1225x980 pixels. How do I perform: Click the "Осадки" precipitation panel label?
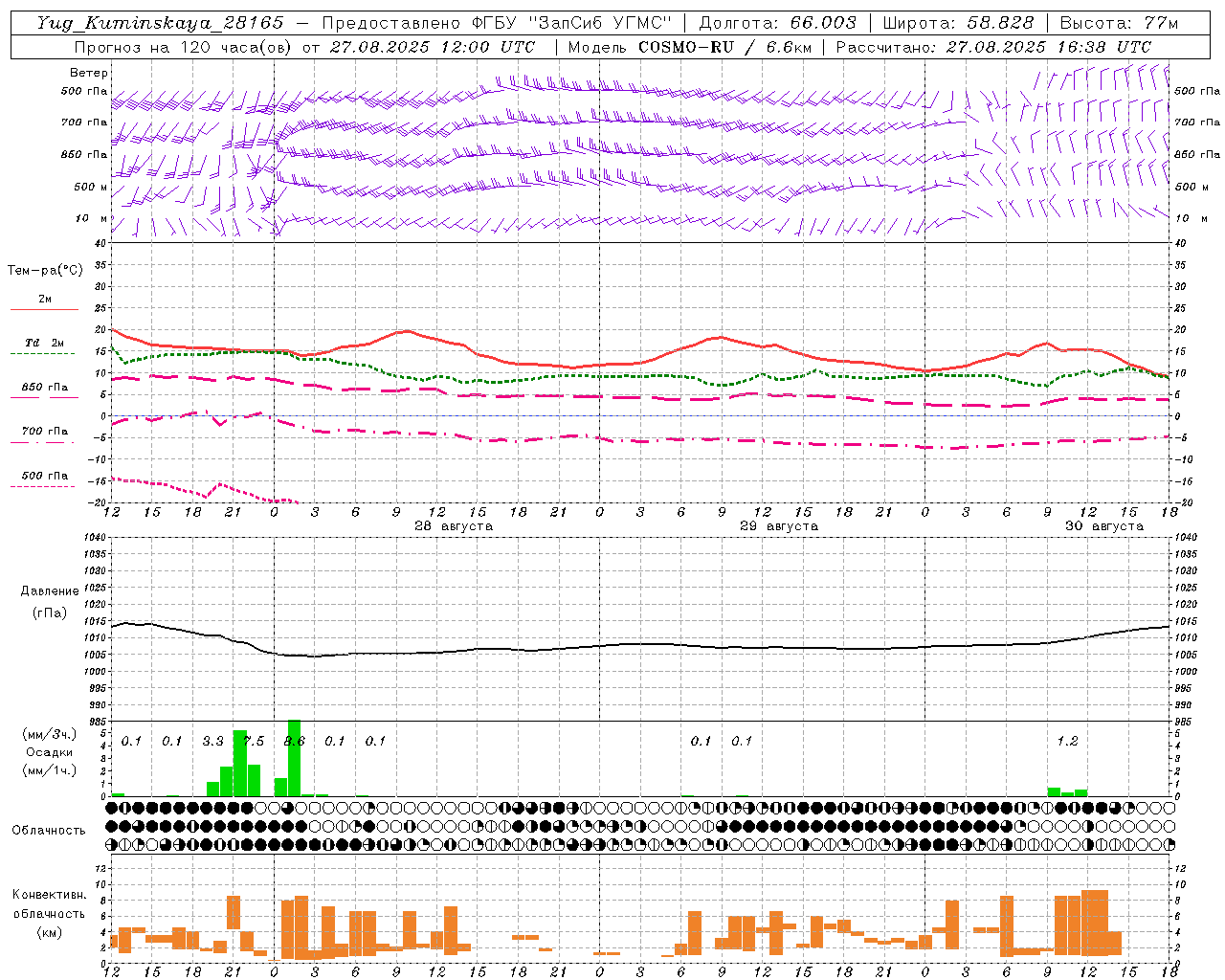tap(49, 752)
